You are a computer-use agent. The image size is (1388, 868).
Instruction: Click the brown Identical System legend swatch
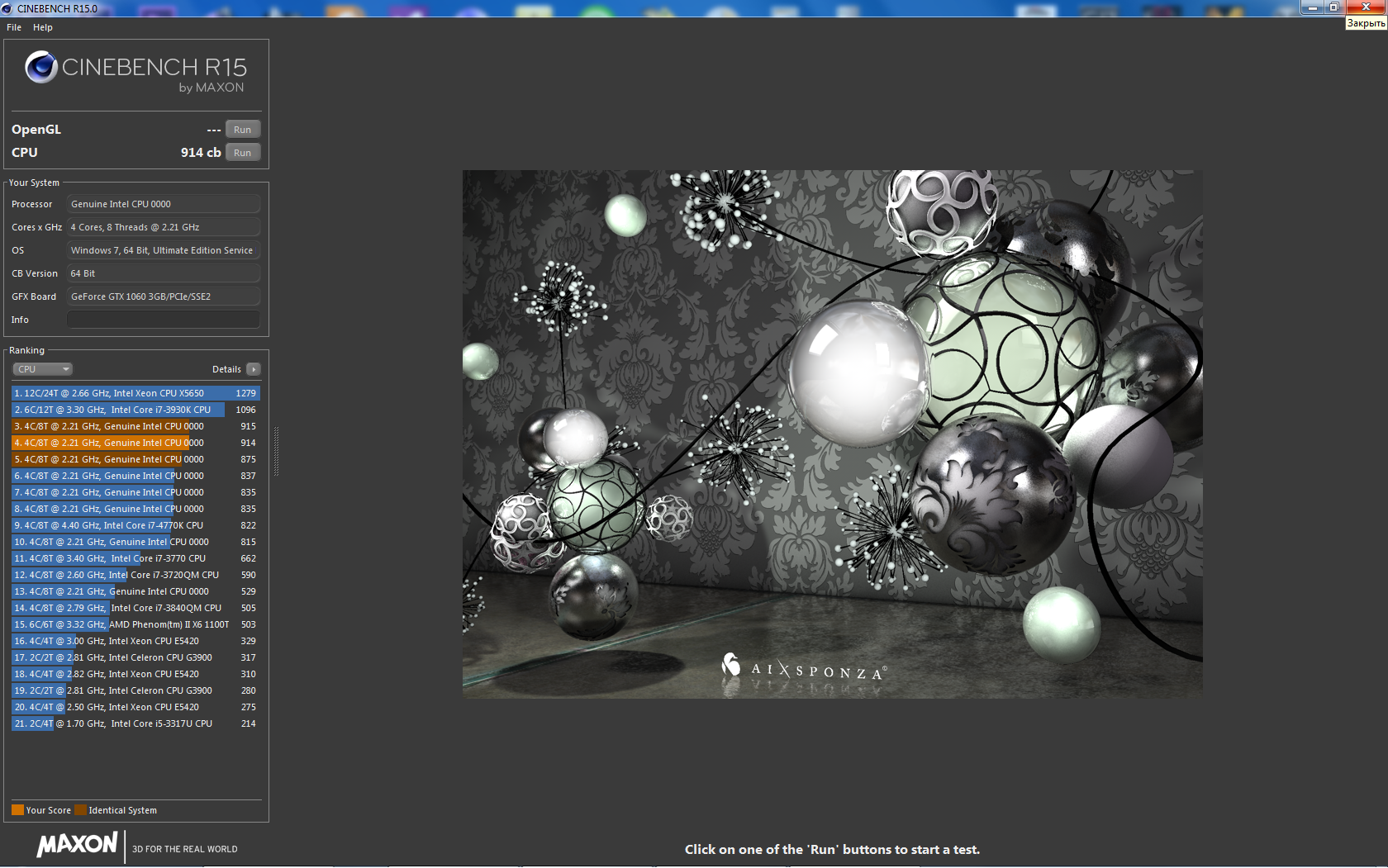click(80, 810)
